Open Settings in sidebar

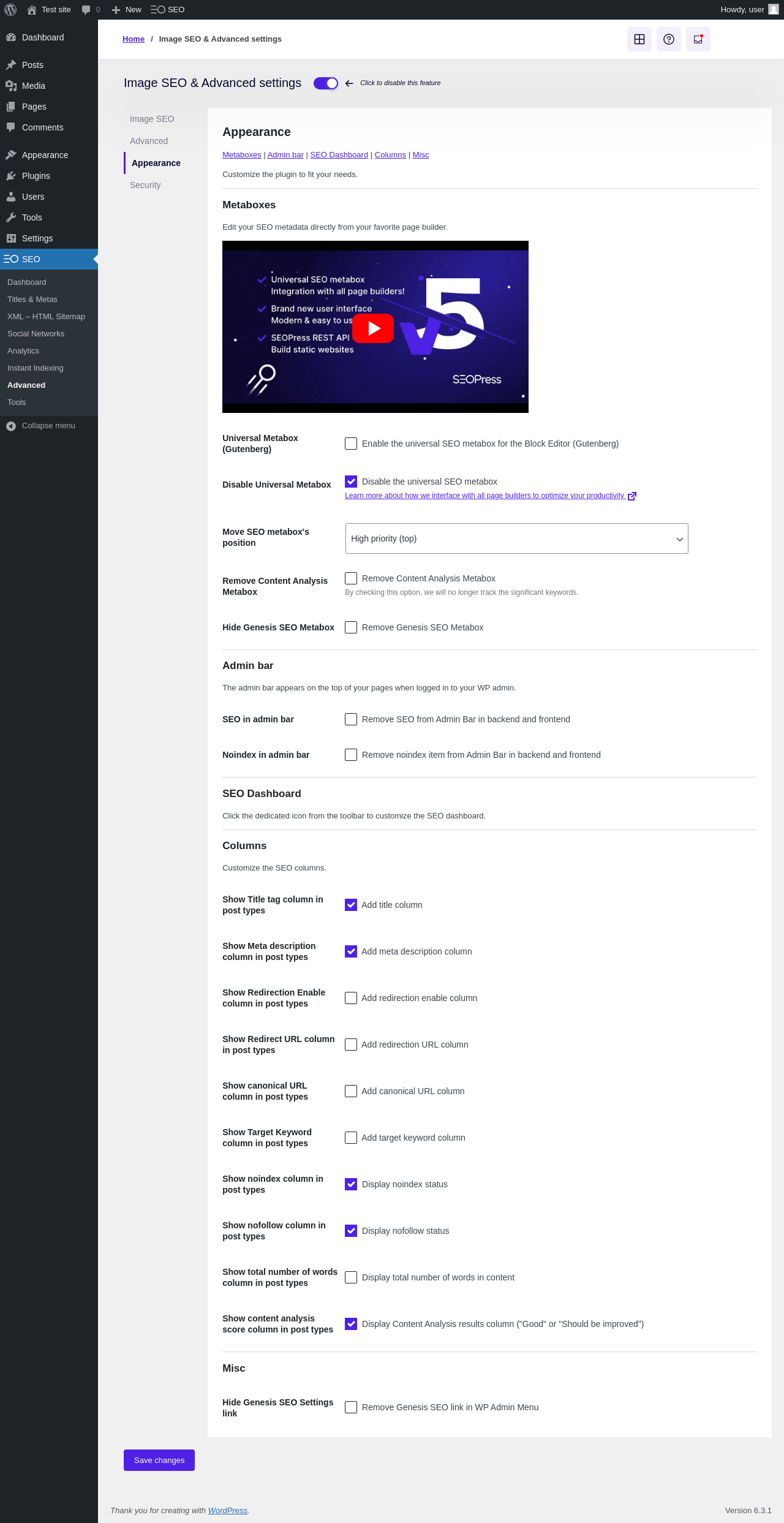(49, 238)
